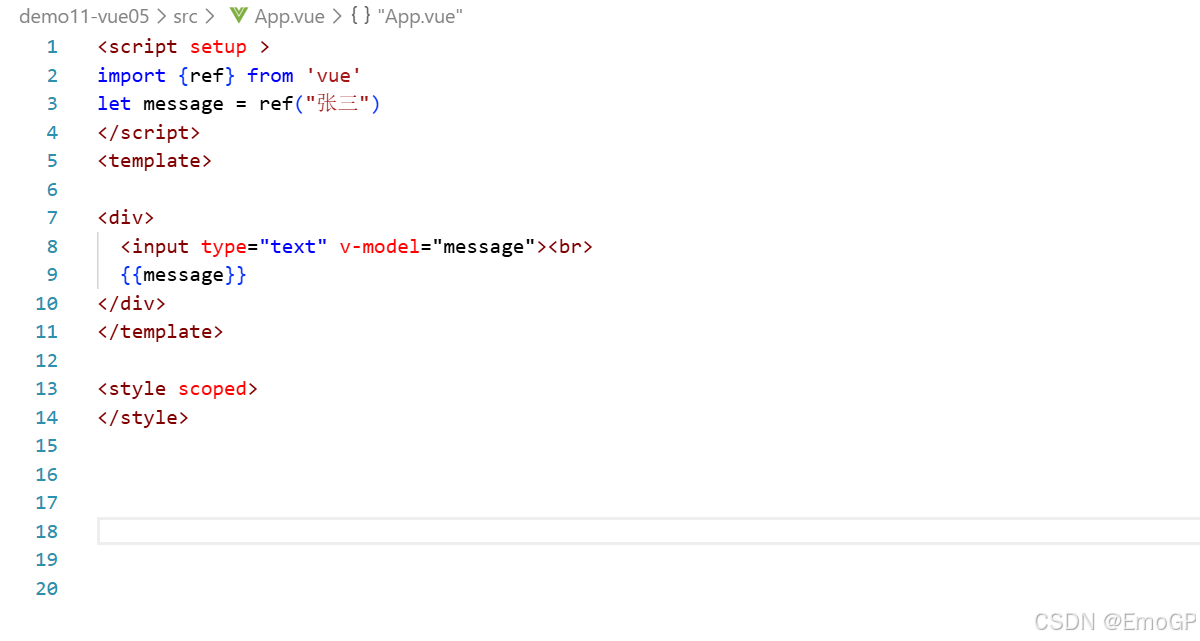The image size is (1200, 641).
Task: Click the let keyword on line 3
Action: pyautogui.click(x=114, y=104)
